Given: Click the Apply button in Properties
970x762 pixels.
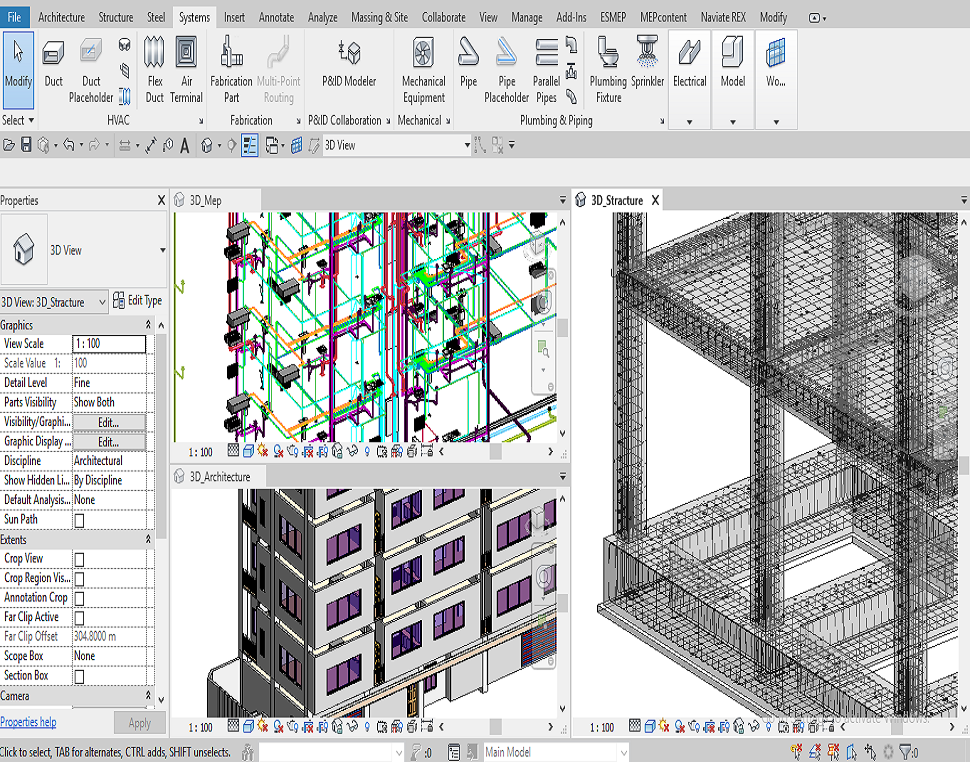Looking at the screenshot, I should pyautogui.click(x=140, y=722).
